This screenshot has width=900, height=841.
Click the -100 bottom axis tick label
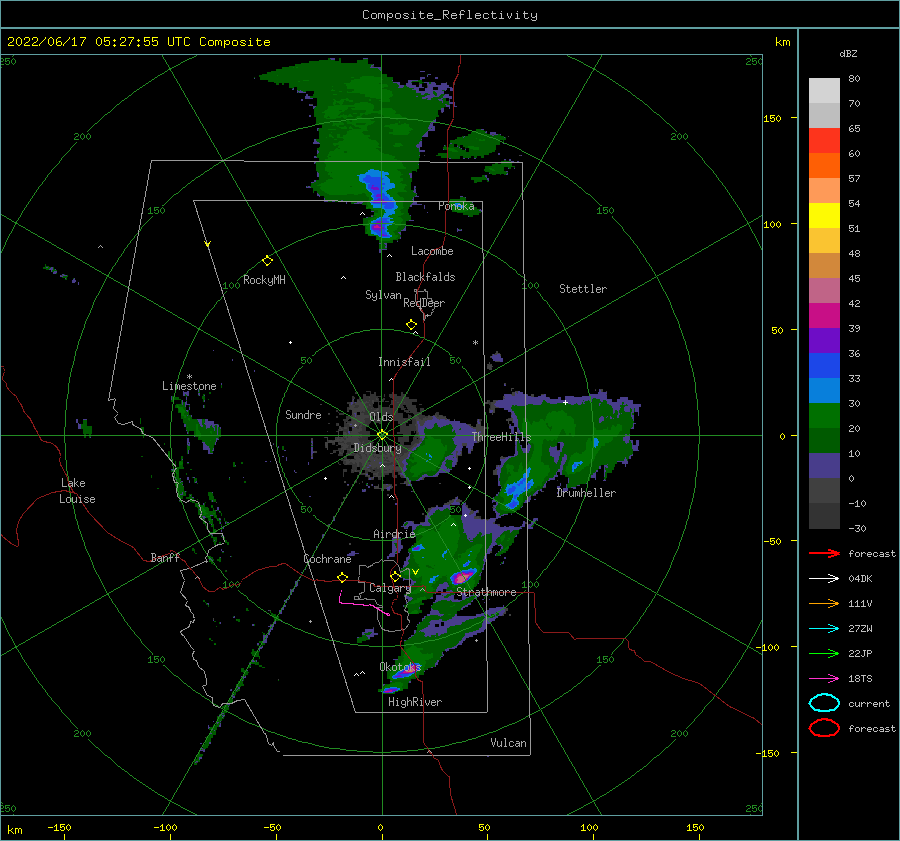coord(165,828)
